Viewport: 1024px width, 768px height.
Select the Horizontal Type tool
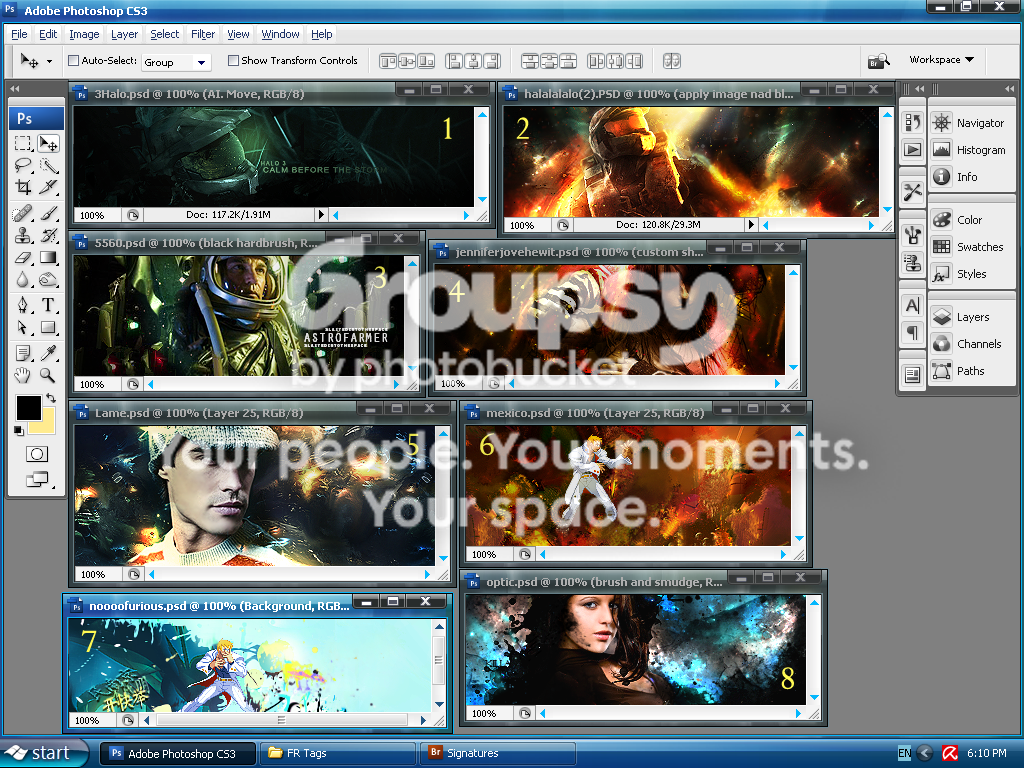48,305
